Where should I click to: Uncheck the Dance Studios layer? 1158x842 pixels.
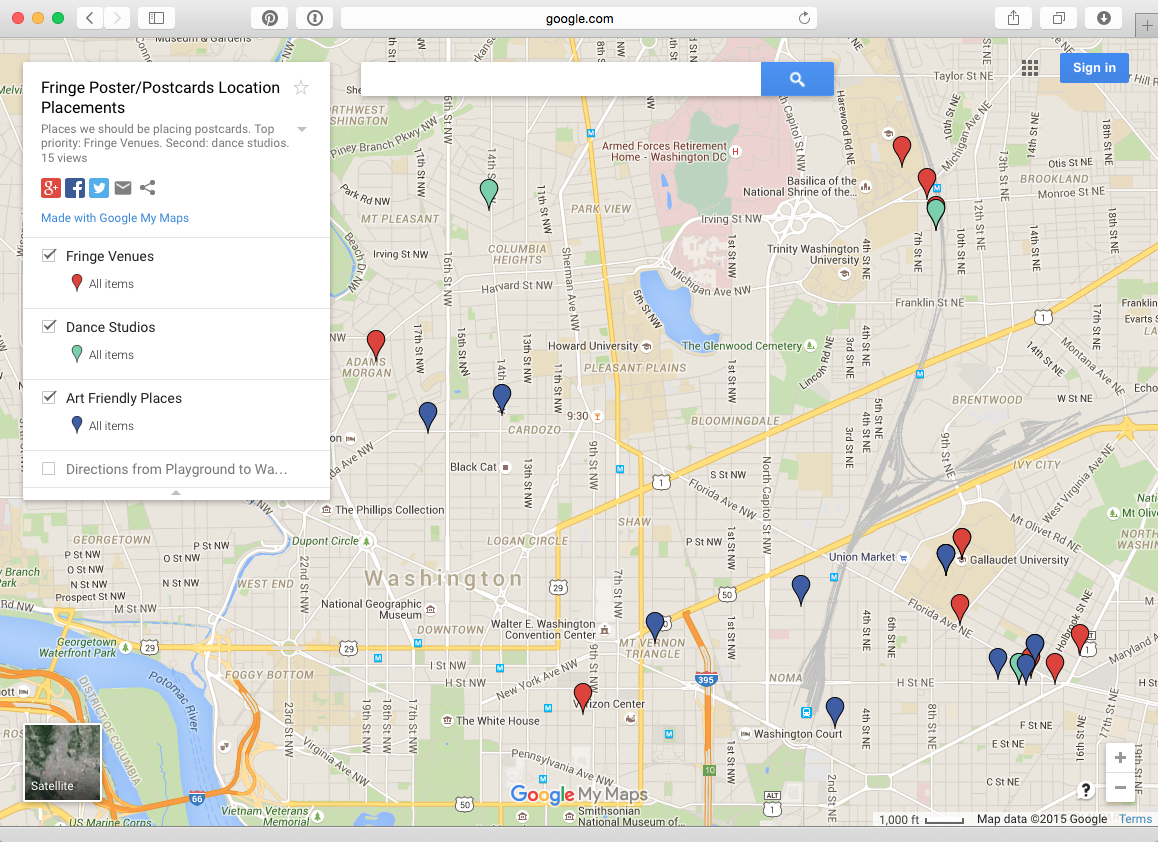49,326
